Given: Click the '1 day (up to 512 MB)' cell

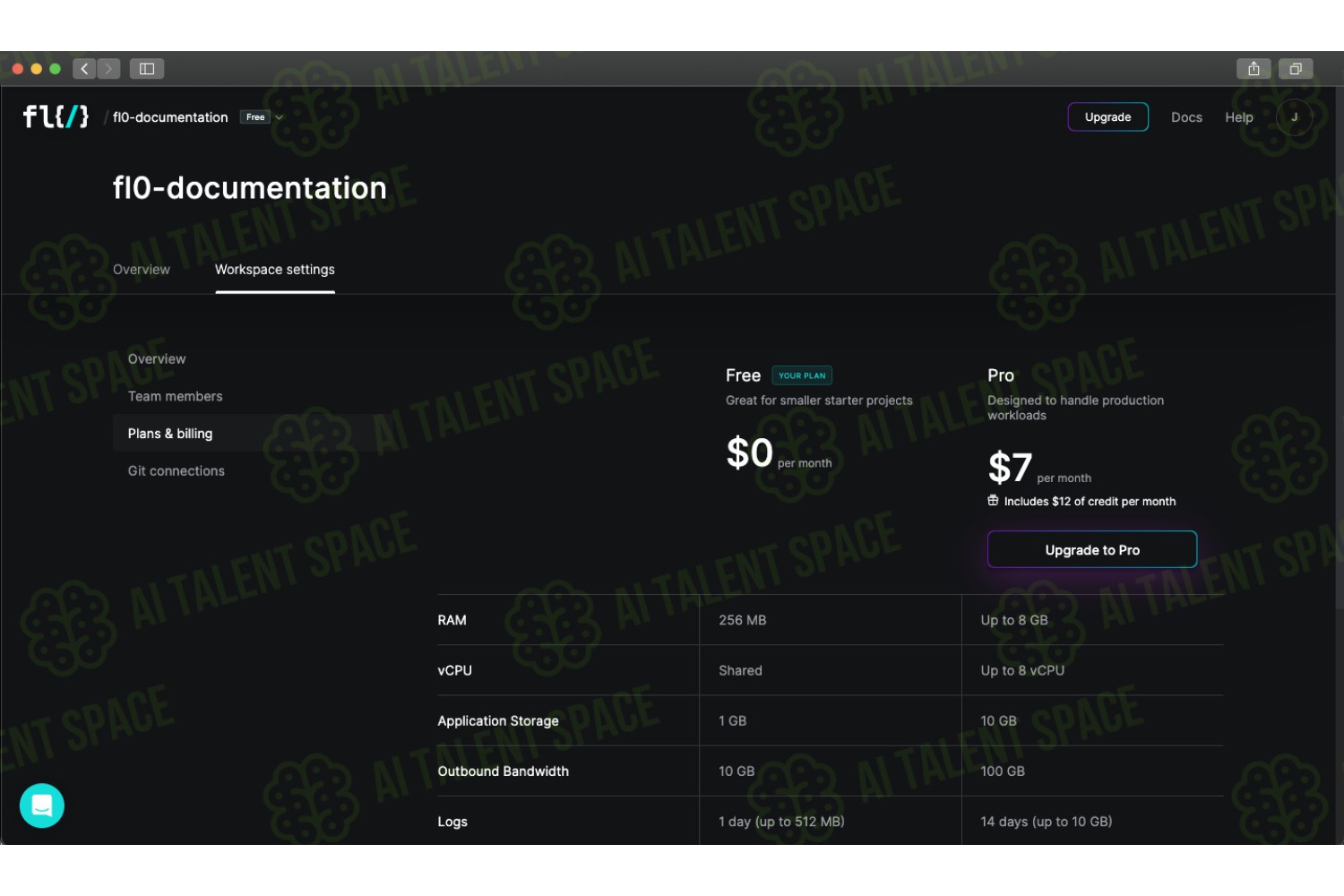Looking at the screenshot, I should coord(781,822).
